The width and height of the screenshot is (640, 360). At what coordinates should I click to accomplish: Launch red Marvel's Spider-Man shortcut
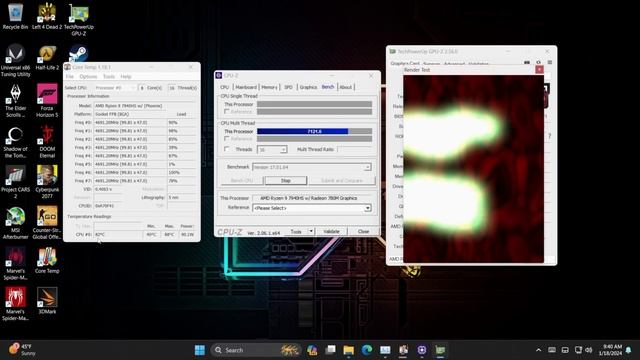16,304
